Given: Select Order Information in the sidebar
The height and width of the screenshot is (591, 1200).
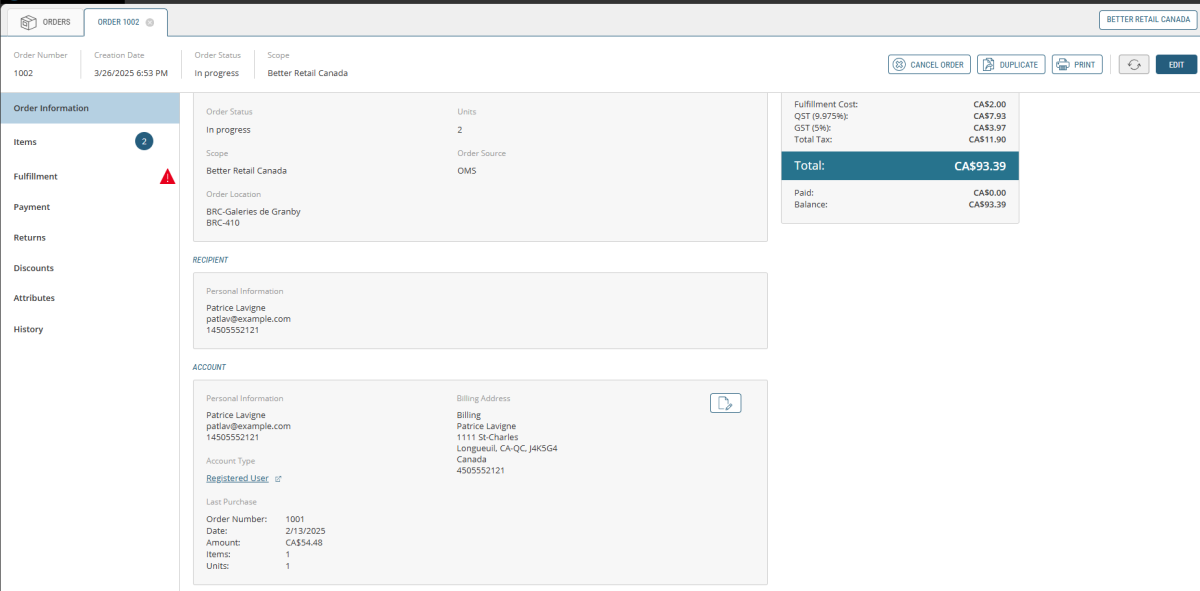Looking at the screenshot, I should pos(51,108).
